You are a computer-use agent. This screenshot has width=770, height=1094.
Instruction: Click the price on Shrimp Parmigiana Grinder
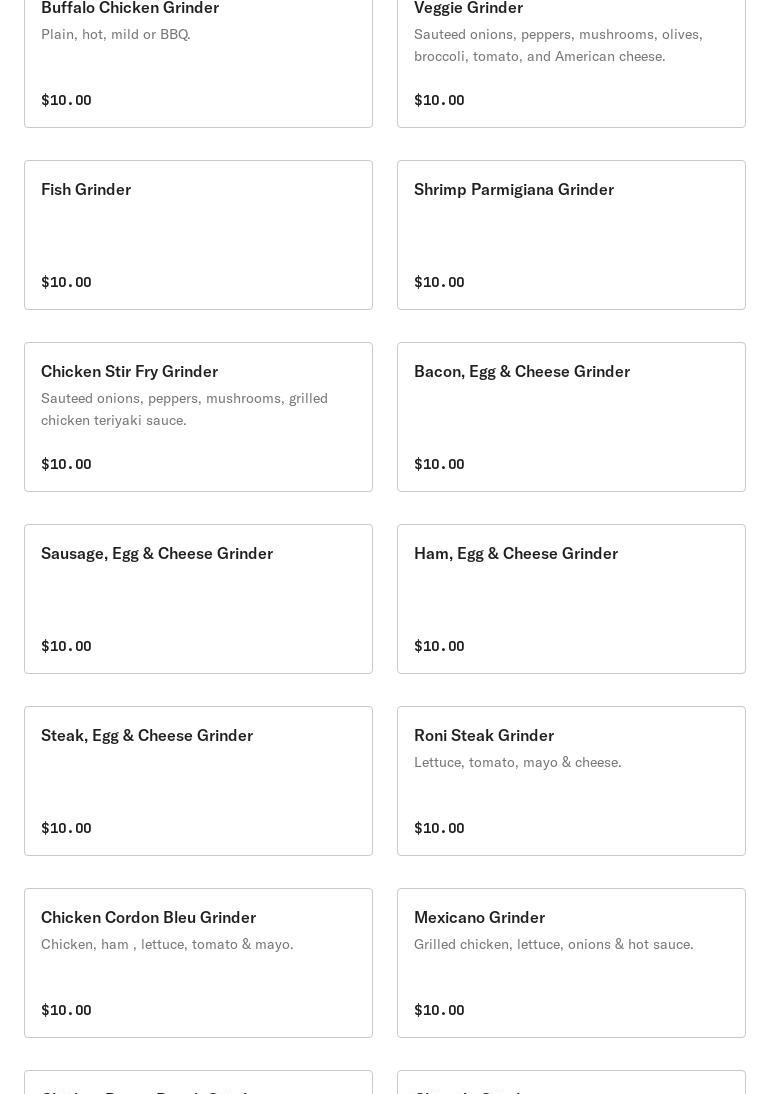(x=439, y=282)
